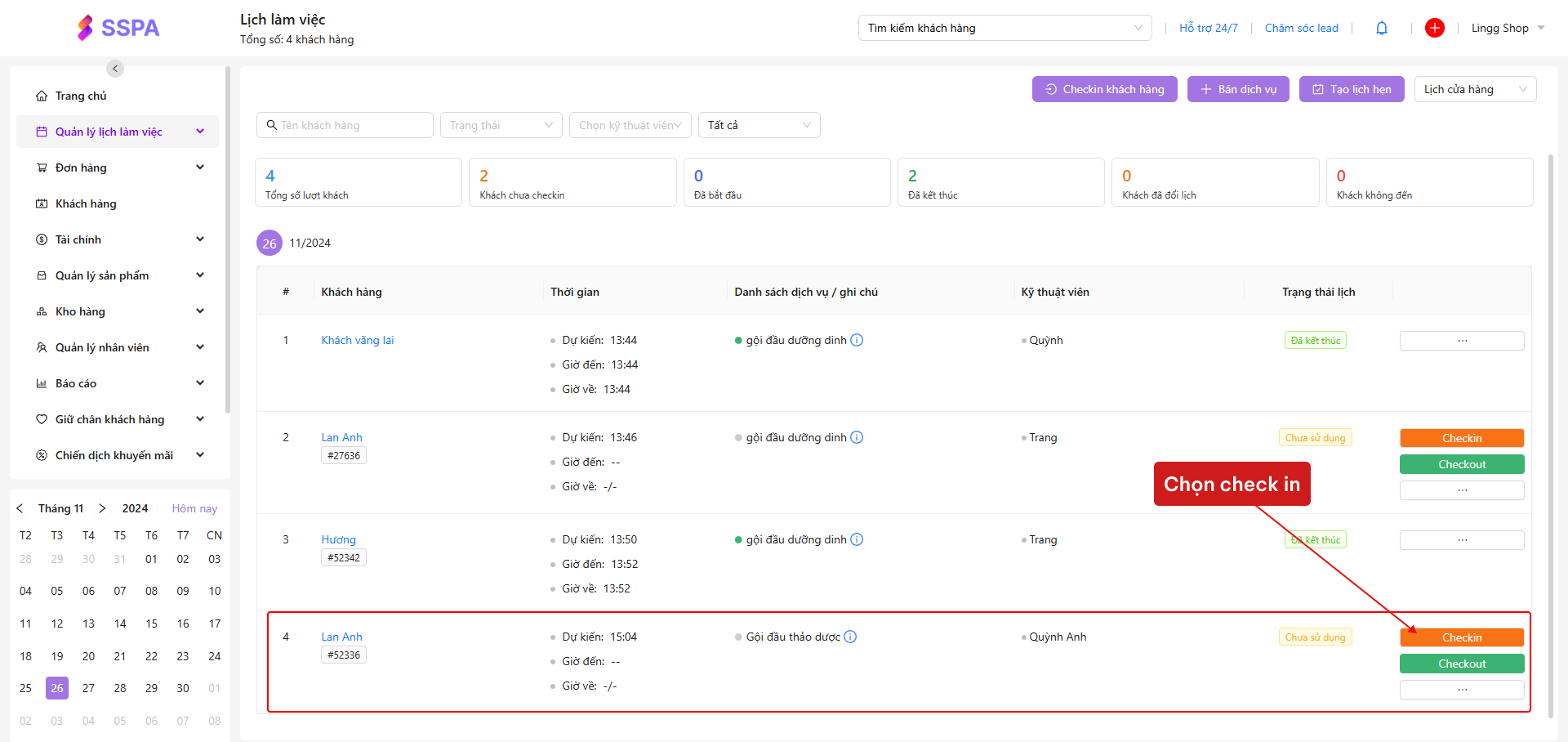Open the Chọn kỹ thuật viên dropdown
This screenshot has height=742, width=1568.
click(x=630, y=125)
